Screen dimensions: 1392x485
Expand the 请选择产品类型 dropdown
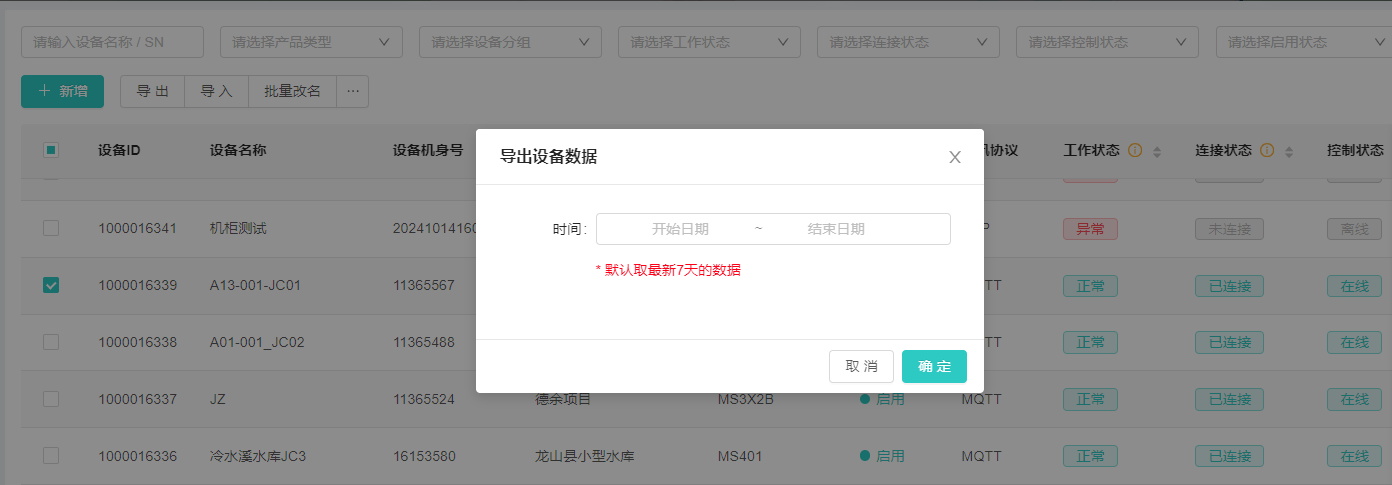311,42
